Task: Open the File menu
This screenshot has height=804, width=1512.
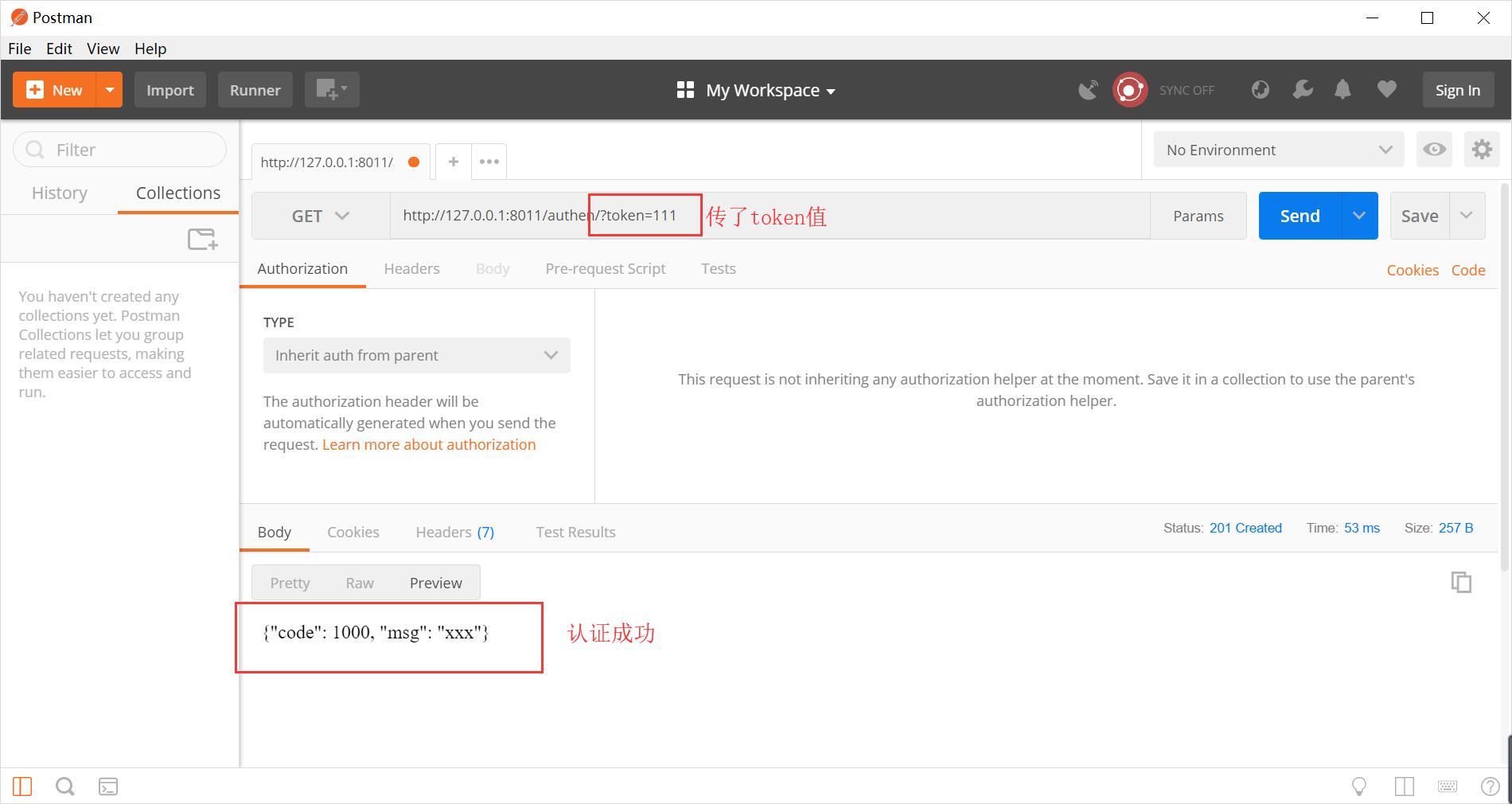Action: (20, 49)
